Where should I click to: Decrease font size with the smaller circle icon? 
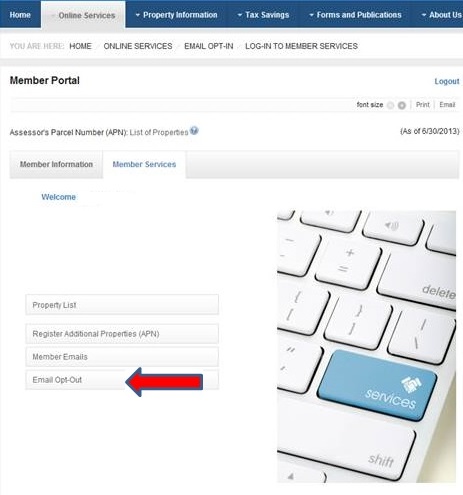pos(390,105)
